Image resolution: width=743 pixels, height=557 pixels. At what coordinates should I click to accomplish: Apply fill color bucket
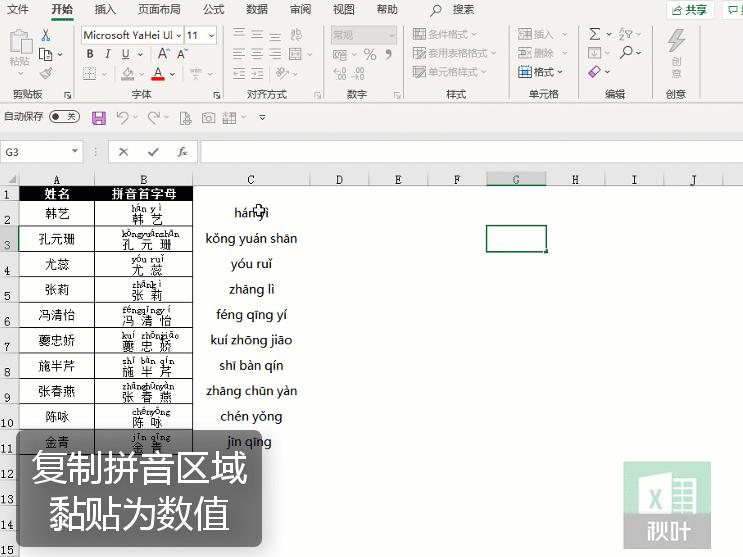(127, 73)
